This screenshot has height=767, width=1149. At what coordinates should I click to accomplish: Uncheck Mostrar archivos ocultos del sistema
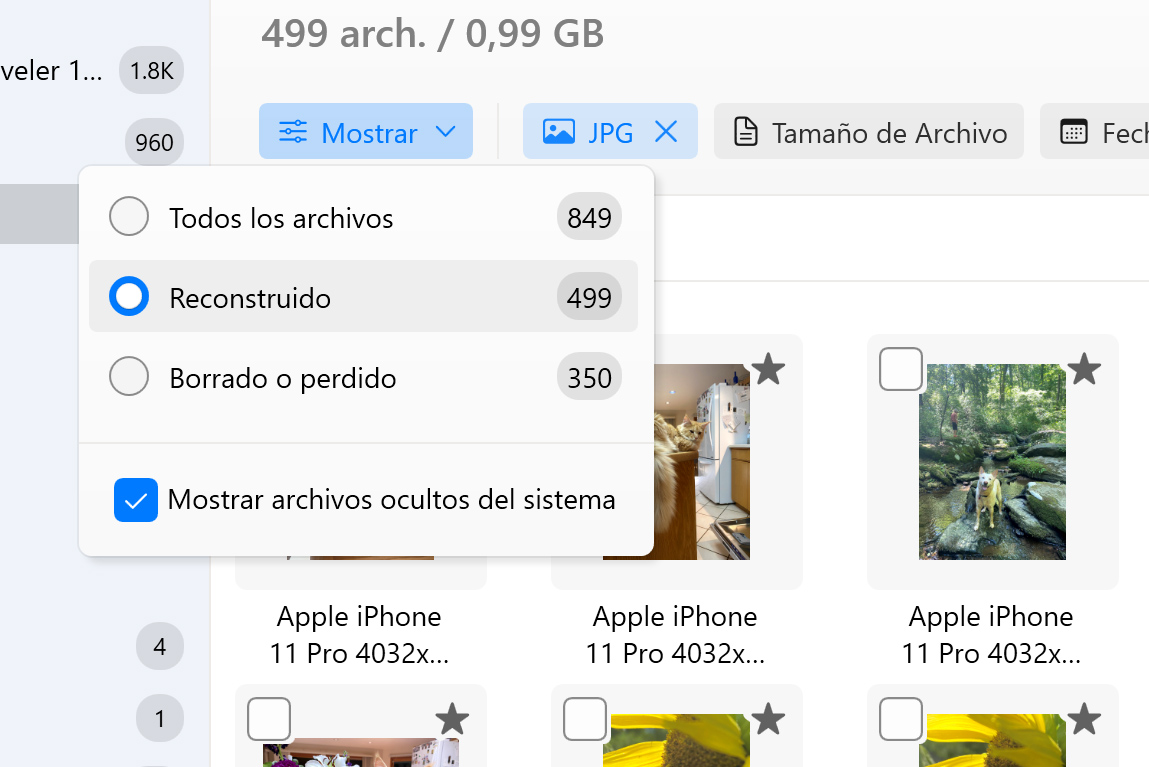[136, 500]
